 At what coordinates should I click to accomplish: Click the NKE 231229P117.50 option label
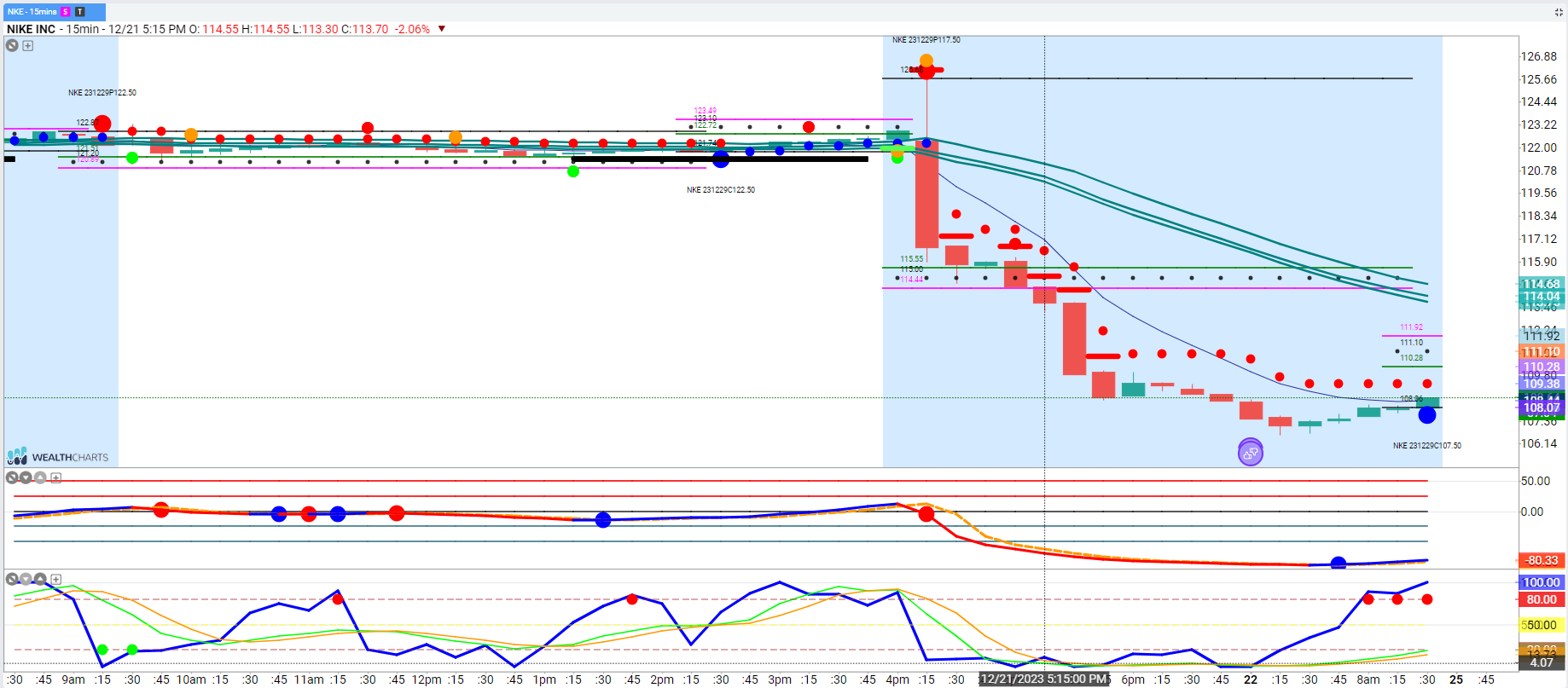pyautogui.click(x=926, y=40)
